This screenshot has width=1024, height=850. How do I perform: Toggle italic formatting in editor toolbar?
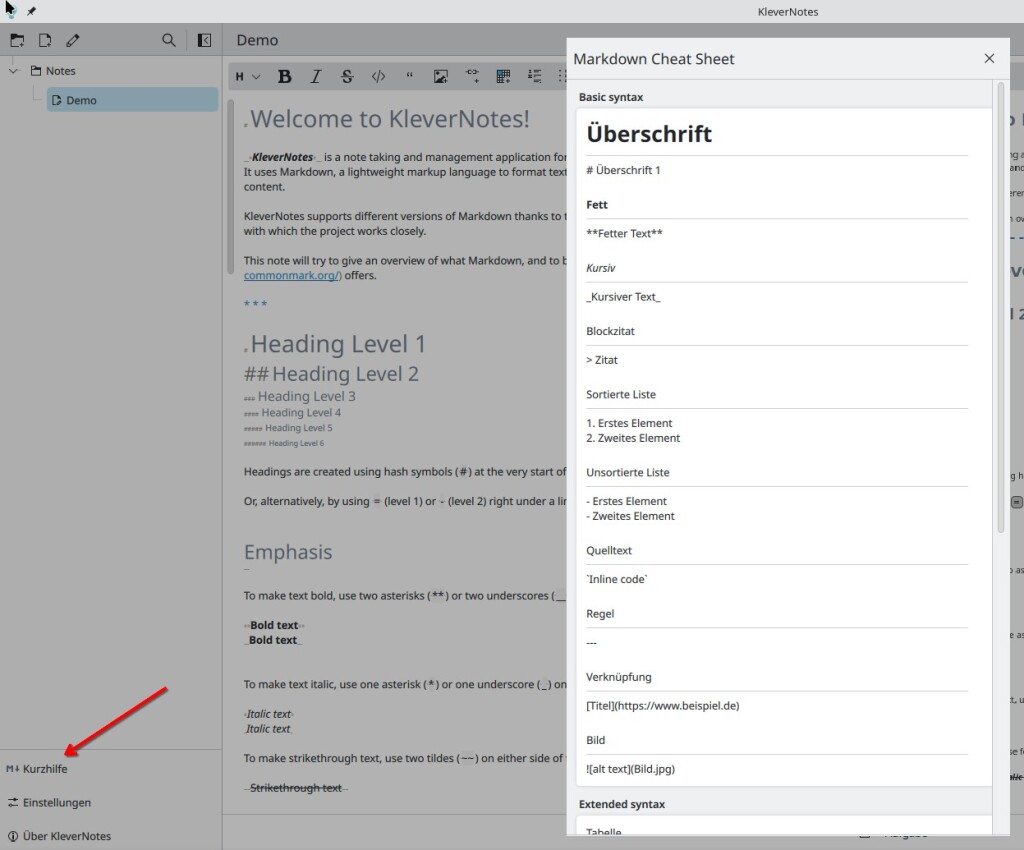(316, 76)
